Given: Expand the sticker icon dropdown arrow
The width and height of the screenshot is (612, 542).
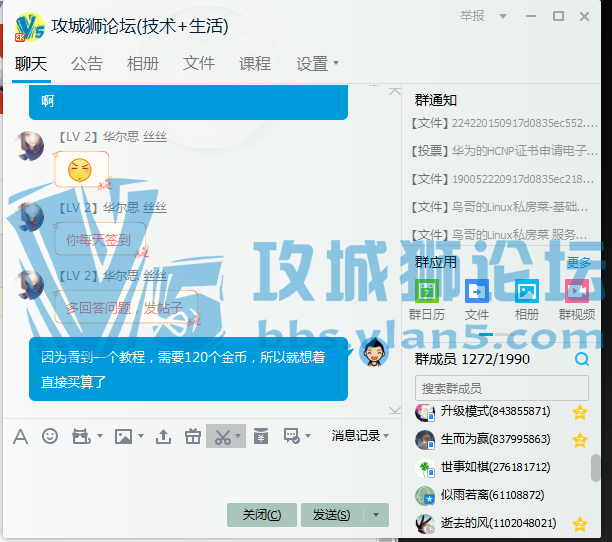Looking at the screenshot, I should [x=100, y=436].
